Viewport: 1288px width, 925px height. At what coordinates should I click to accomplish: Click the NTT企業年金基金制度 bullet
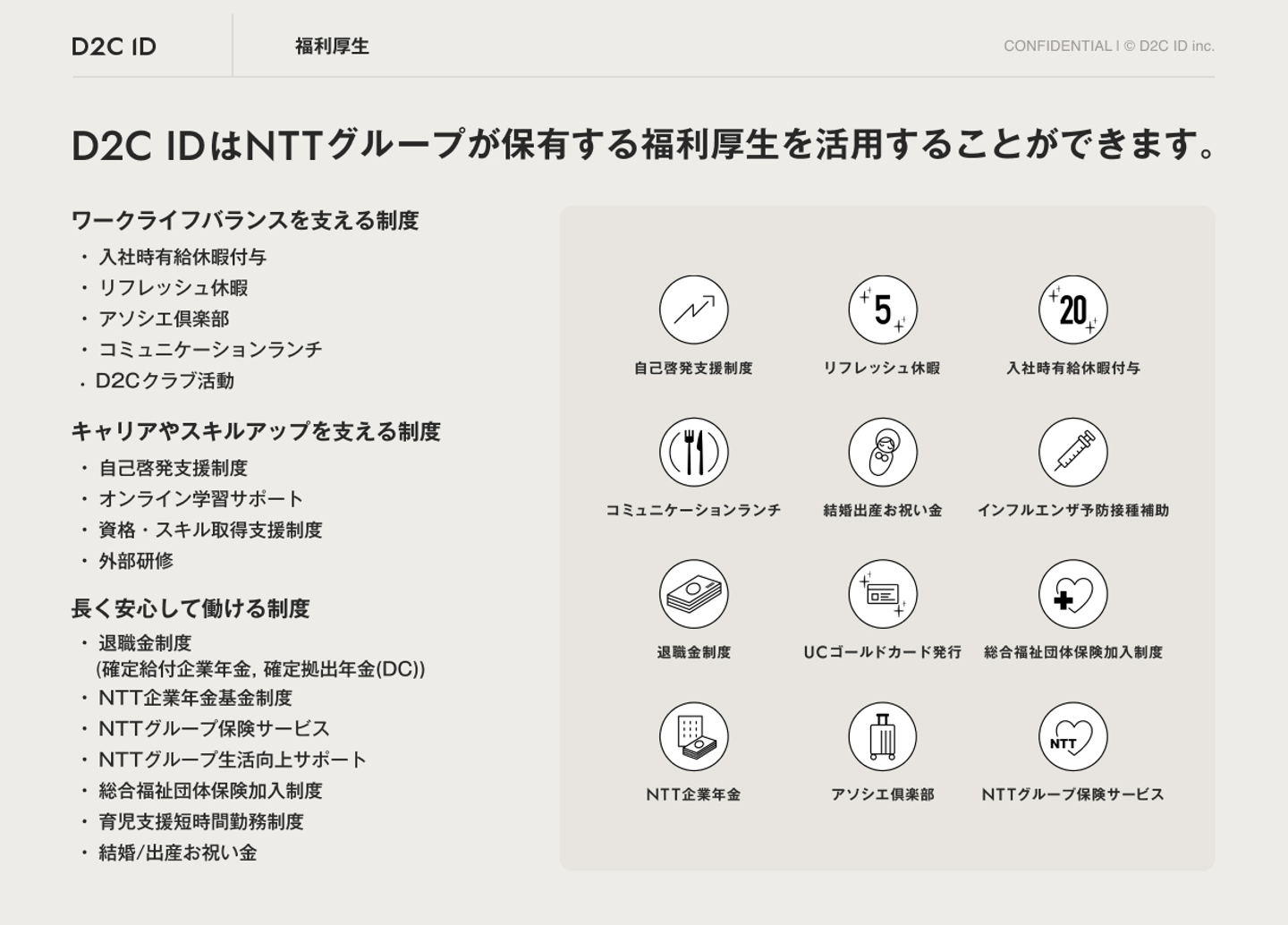point(196,698)
